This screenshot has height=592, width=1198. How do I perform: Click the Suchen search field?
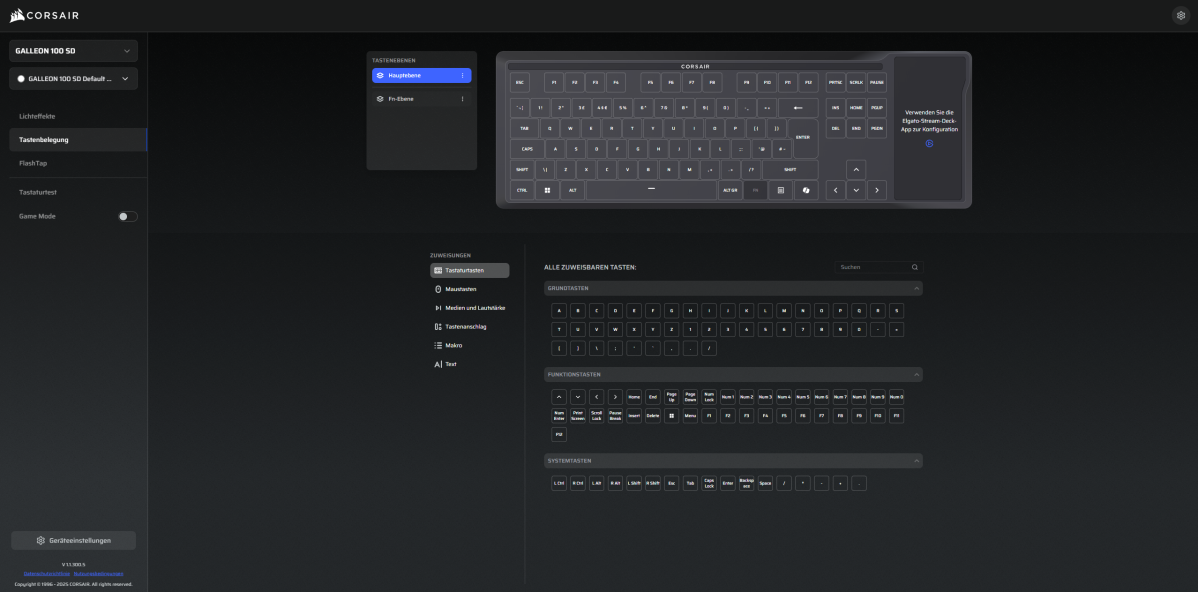tap(875, 267)
